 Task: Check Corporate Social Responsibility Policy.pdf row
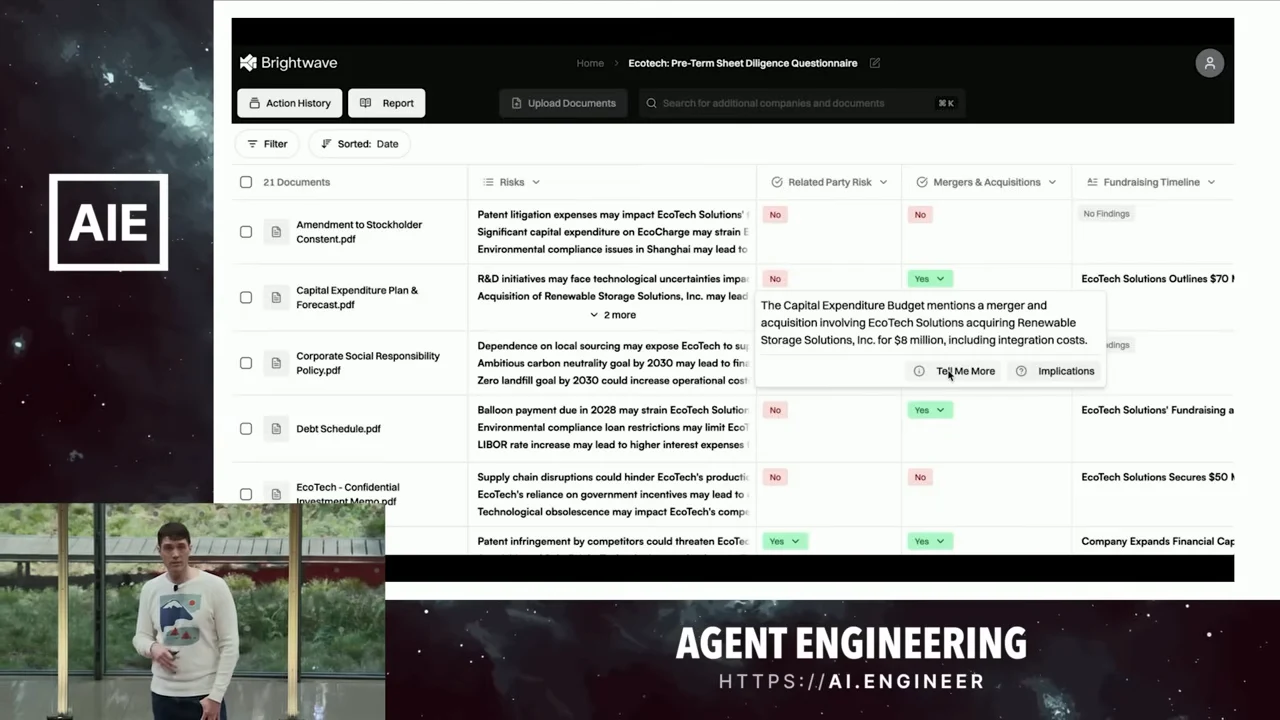(x=246, y=363)
